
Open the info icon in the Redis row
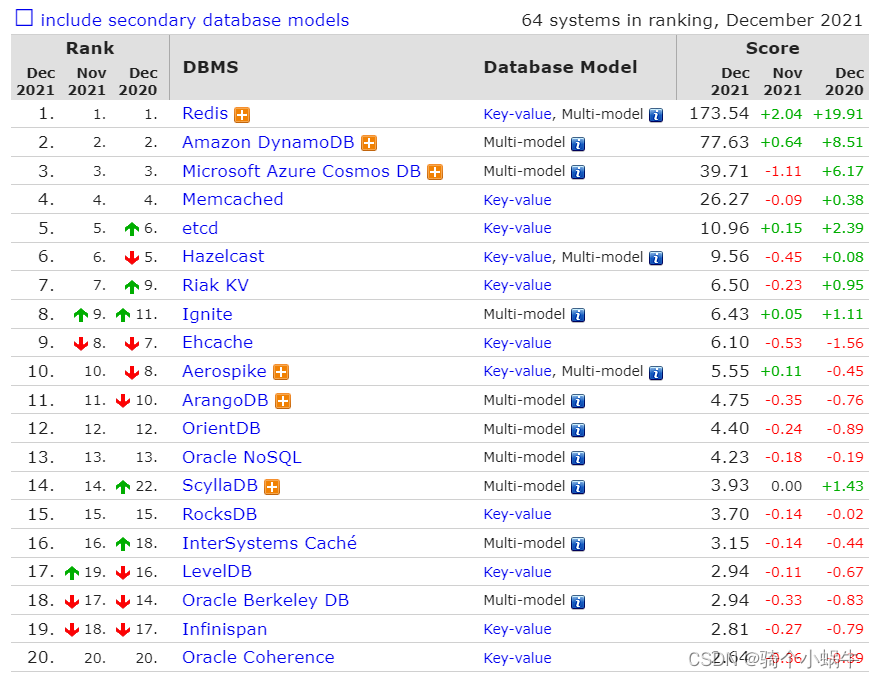(x=656, y=116)
